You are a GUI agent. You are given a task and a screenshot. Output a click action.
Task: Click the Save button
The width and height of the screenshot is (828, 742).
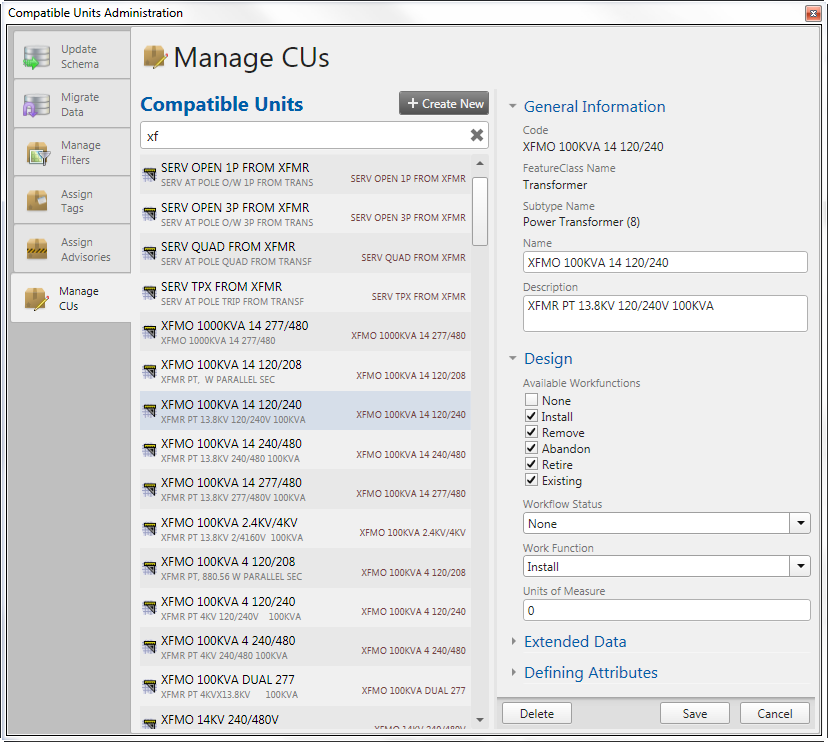(x=695, y=714)
